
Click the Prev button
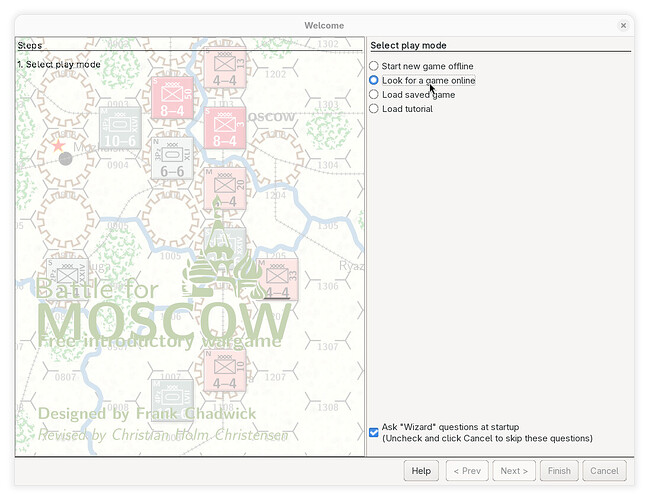[x=467, y=471]
